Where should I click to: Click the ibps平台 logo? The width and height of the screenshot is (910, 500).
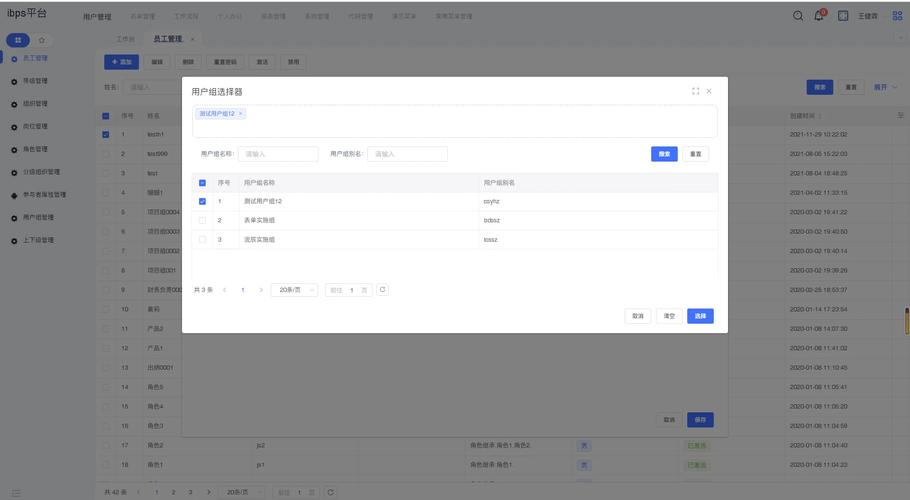pyautogui.click(x=27, y=13)
